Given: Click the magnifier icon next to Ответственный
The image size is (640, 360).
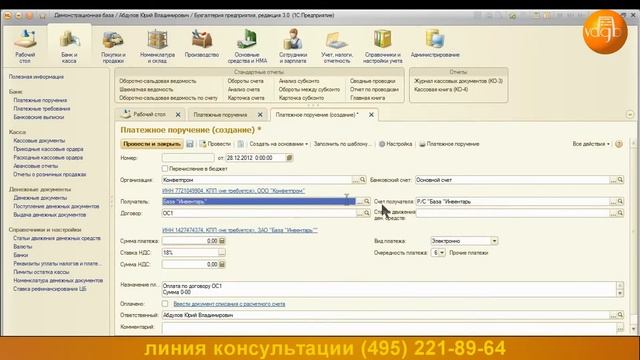Looking at the screenshot, I should pyautogui.click(x=620, y=315).
